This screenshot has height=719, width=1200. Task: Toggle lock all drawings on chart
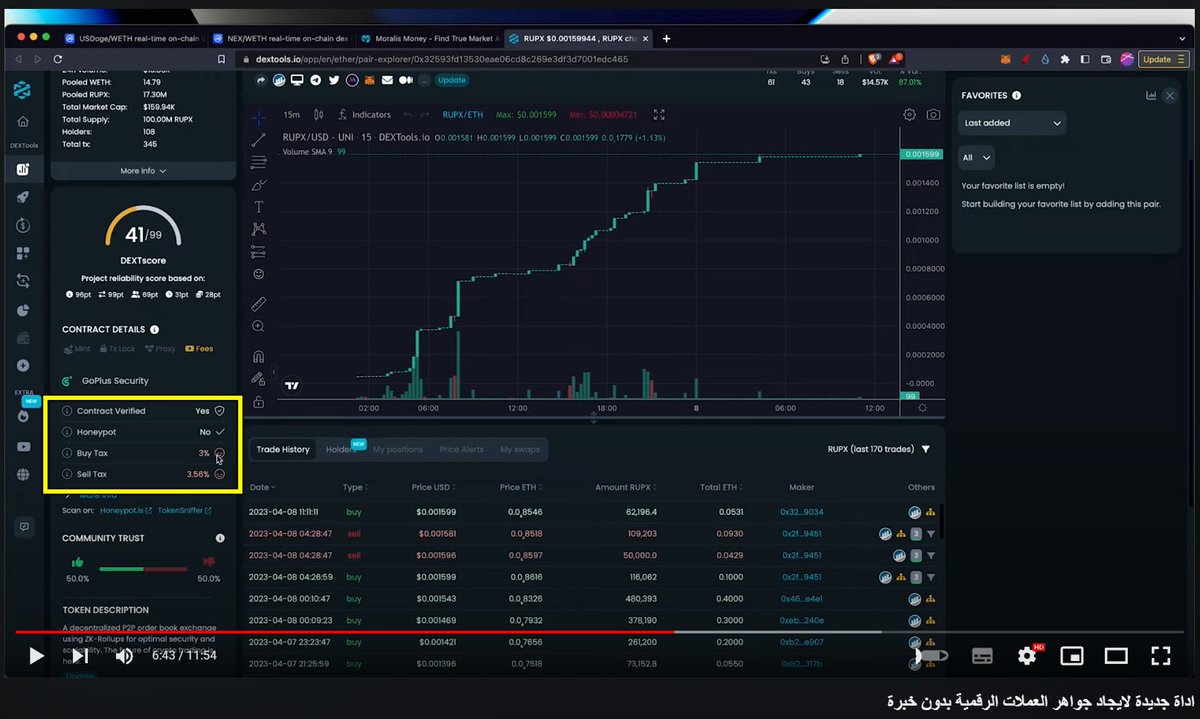point(258,402)
